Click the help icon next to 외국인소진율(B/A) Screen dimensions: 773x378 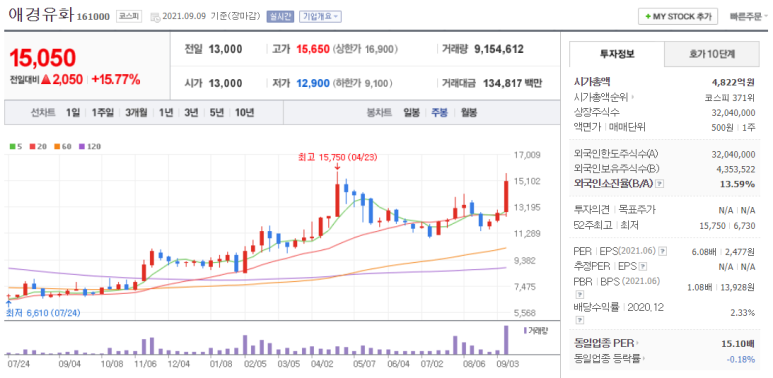(x=660, y=184)
